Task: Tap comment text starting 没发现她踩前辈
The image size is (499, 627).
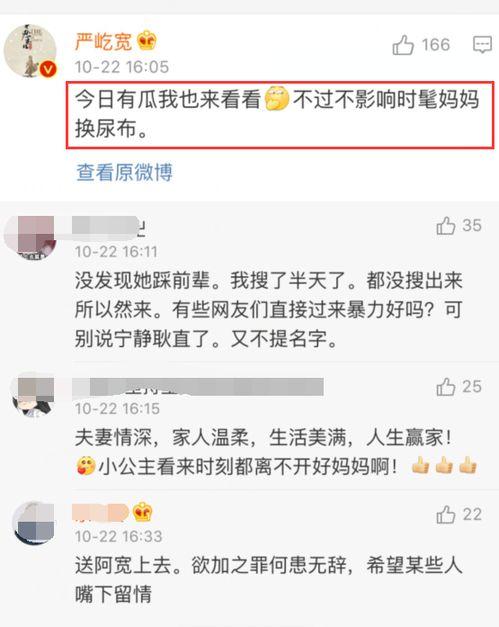Action: coord(269,310)
